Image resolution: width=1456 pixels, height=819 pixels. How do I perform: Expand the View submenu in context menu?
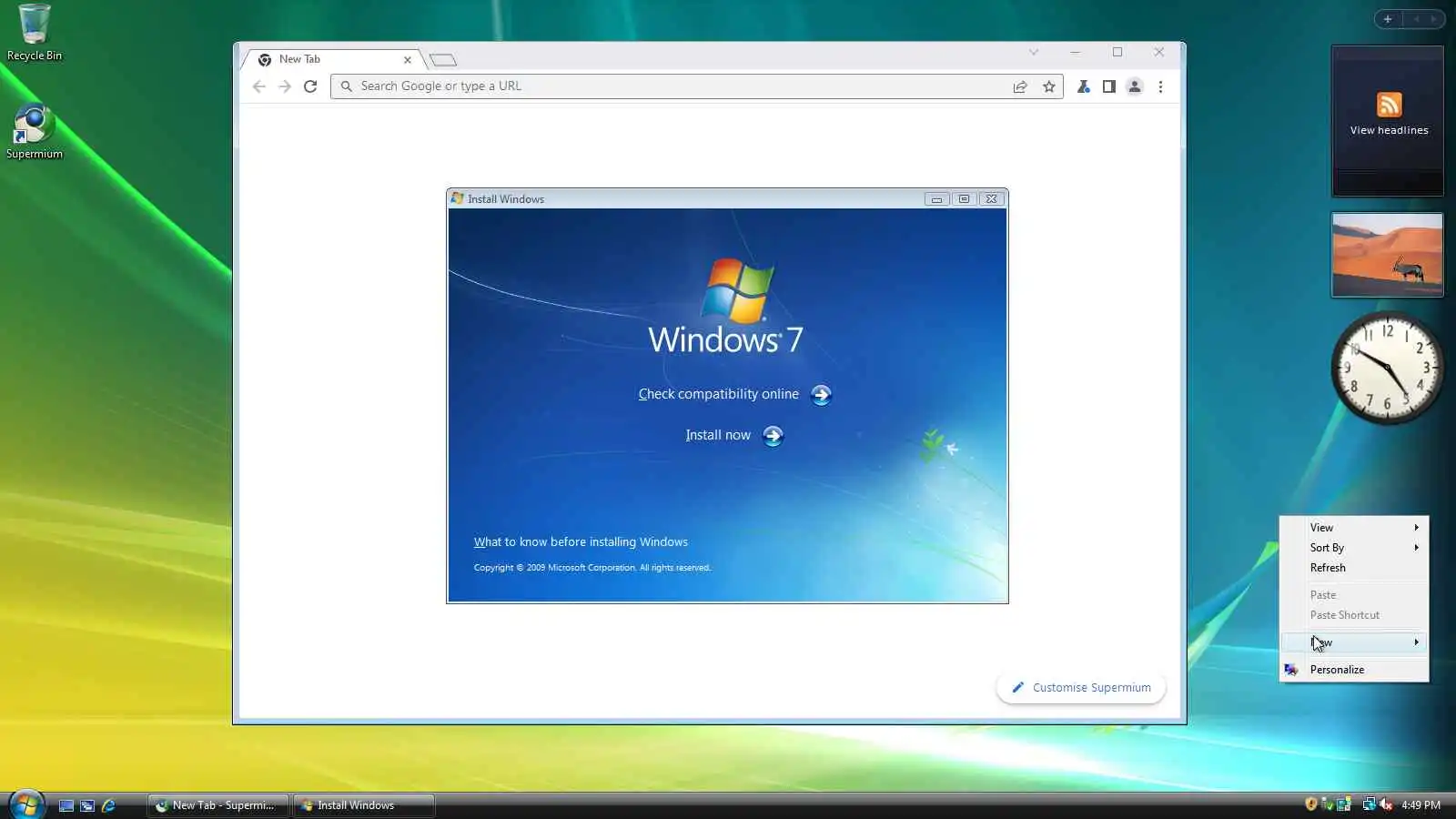tap(1354, 528)
